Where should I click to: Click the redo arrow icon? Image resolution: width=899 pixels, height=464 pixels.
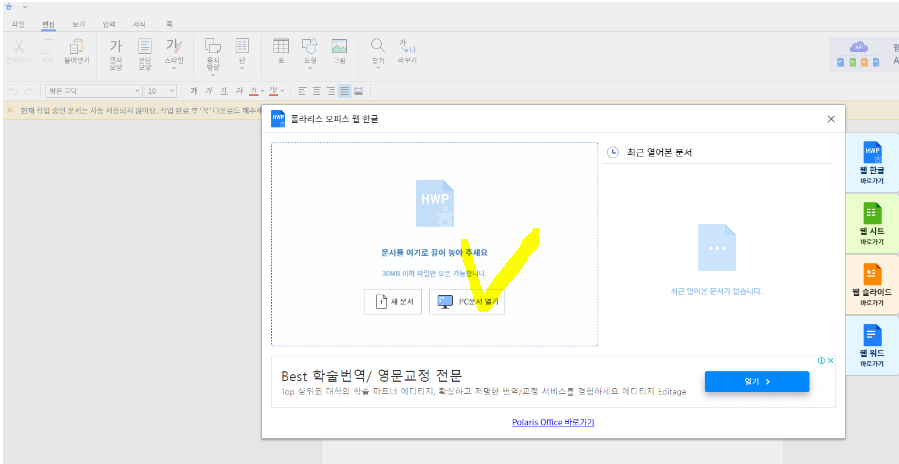pyautogui.click(x=29, y=91)
